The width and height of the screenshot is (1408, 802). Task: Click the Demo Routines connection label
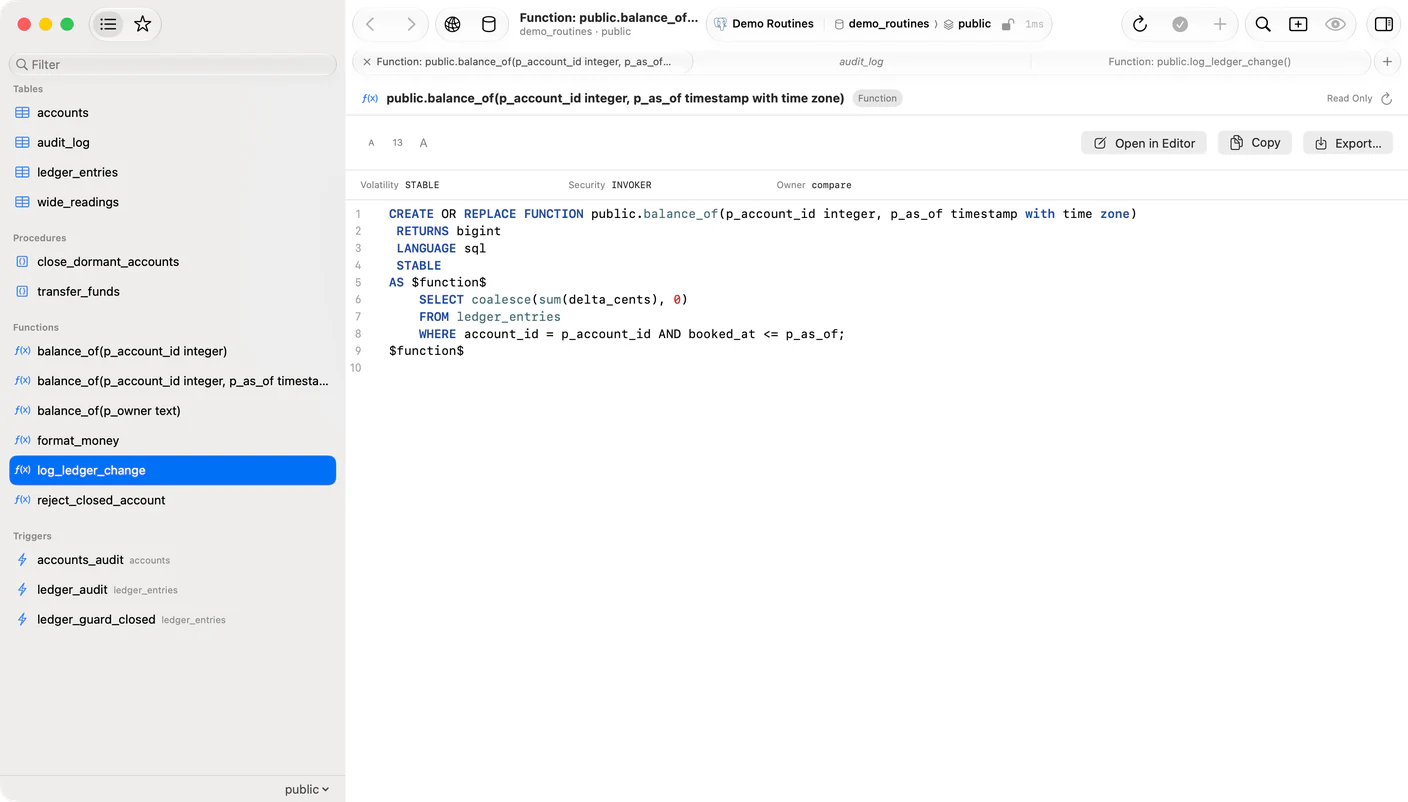pyautogui.click(x=764, y=24)
